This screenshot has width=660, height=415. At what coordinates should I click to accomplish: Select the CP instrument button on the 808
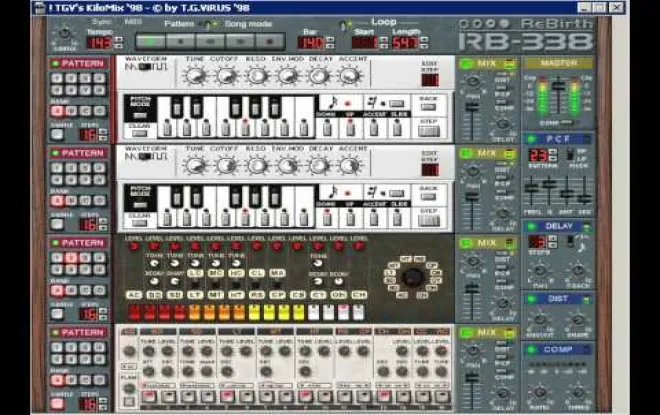point(277,295)
